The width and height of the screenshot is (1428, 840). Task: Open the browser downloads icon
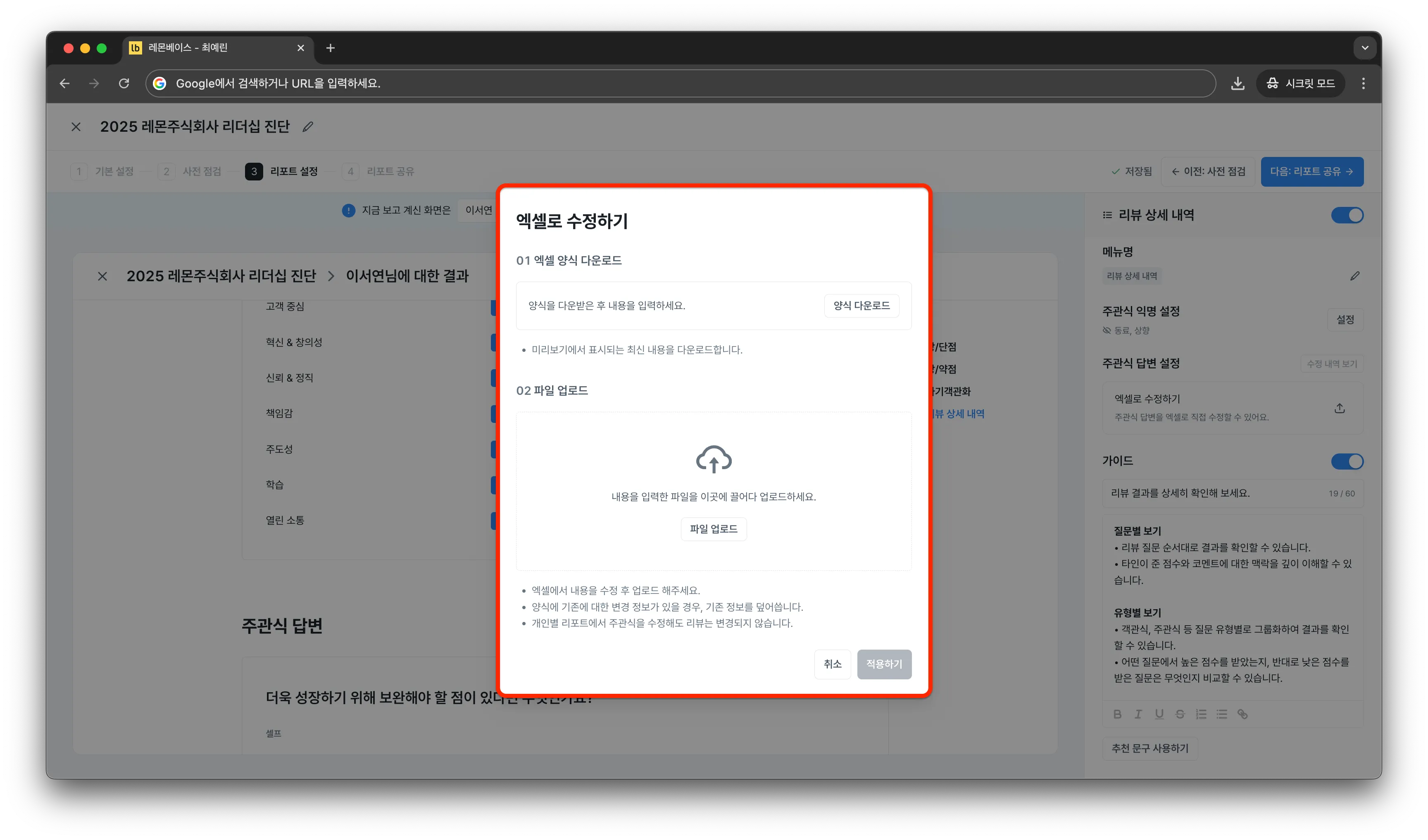(1238, 83)
